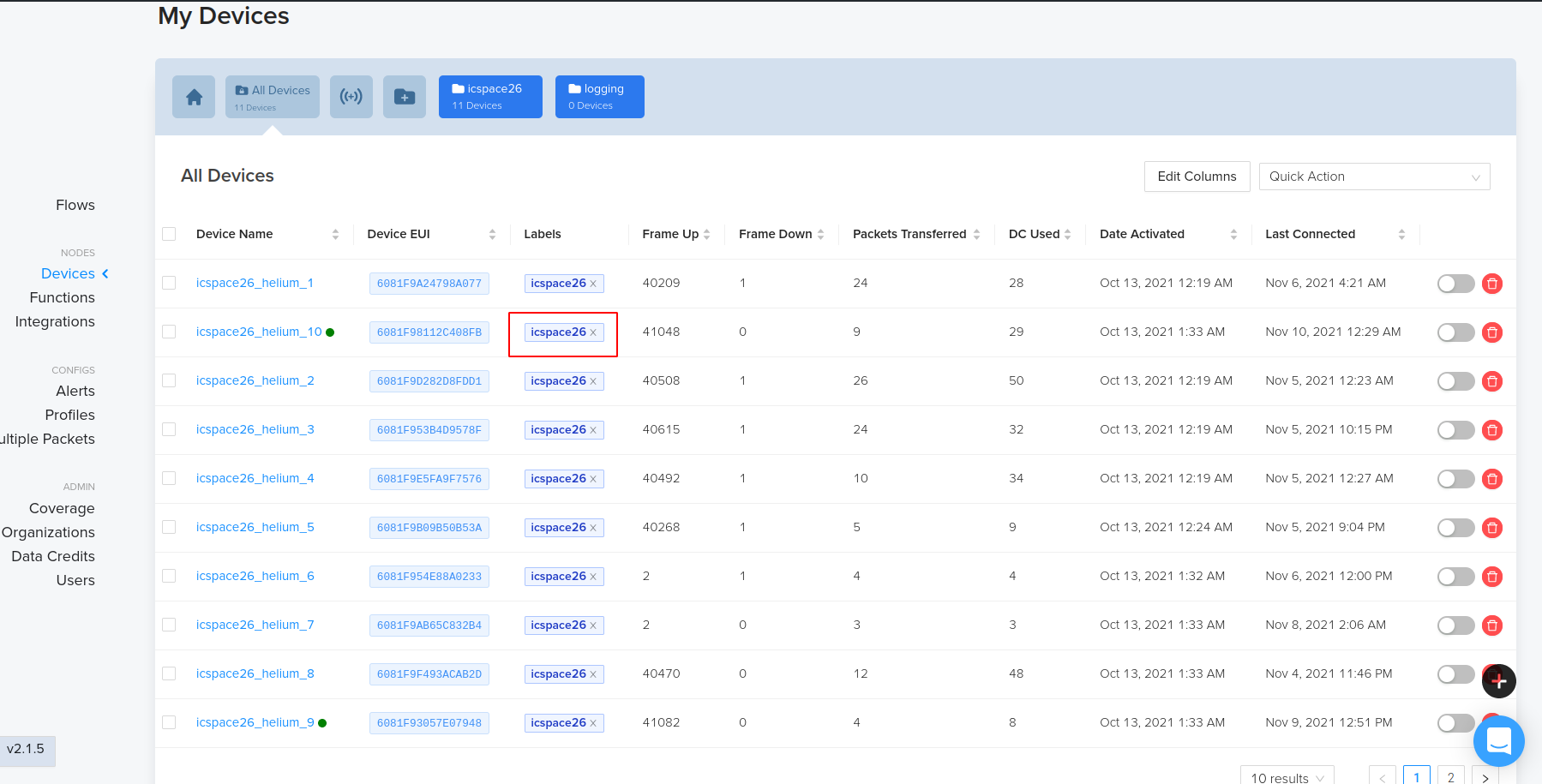1542x784 pixels.
Task: Toggle the switch for icspace26_helium_10
Action: 1455,332
